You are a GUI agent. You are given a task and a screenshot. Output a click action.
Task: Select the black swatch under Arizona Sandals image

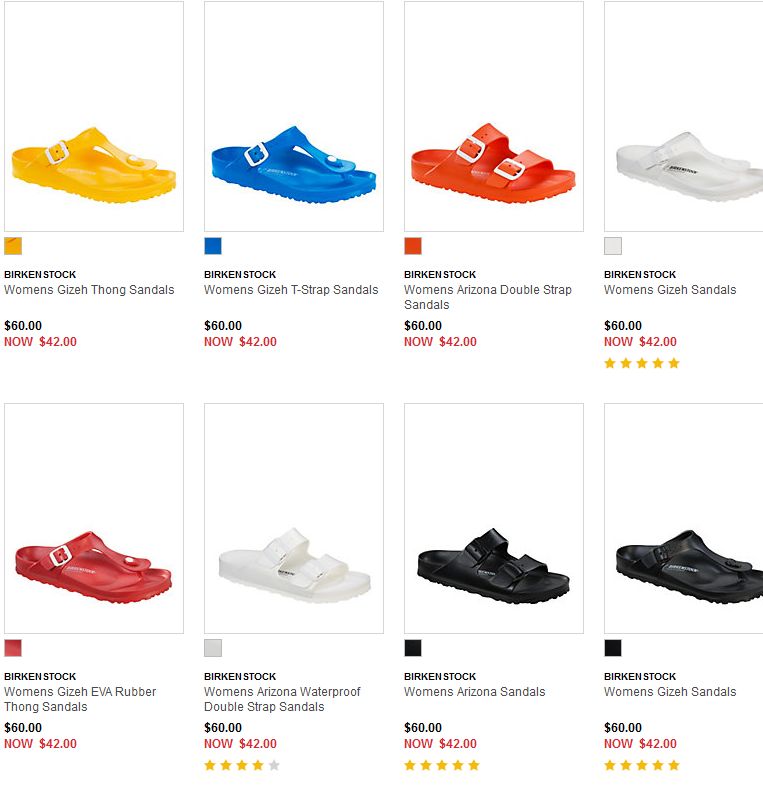click(x=413, y=648)
